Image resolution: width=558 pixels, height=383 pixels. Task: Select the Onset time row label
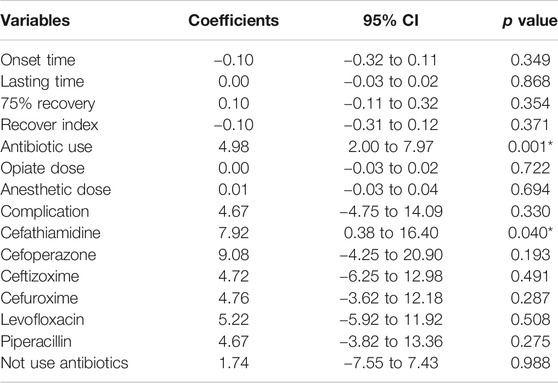coord(38,60)
